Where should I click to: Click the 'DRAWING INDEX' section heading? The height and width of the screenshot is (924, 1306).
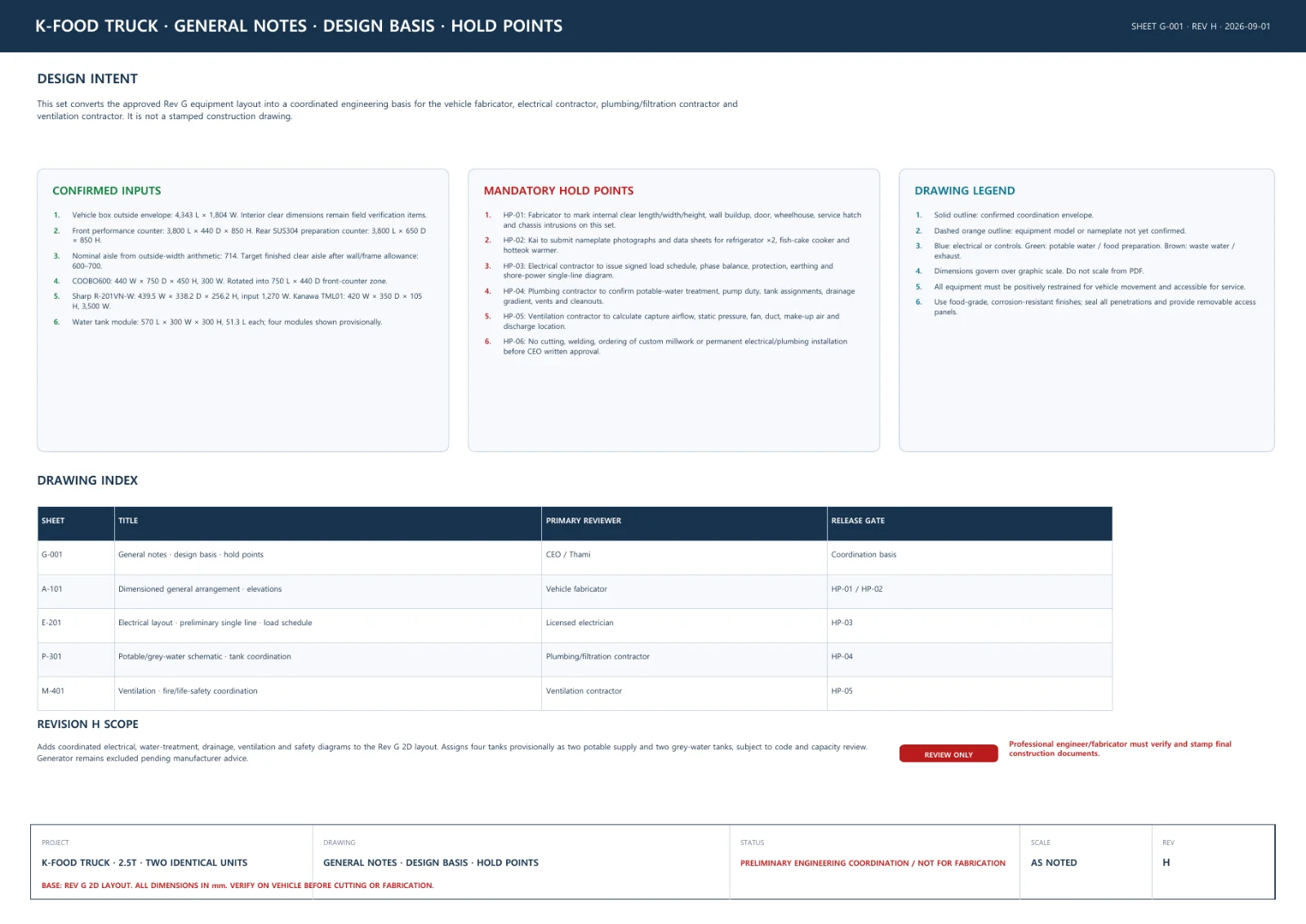pyautogui.click(x=87, y=481)
